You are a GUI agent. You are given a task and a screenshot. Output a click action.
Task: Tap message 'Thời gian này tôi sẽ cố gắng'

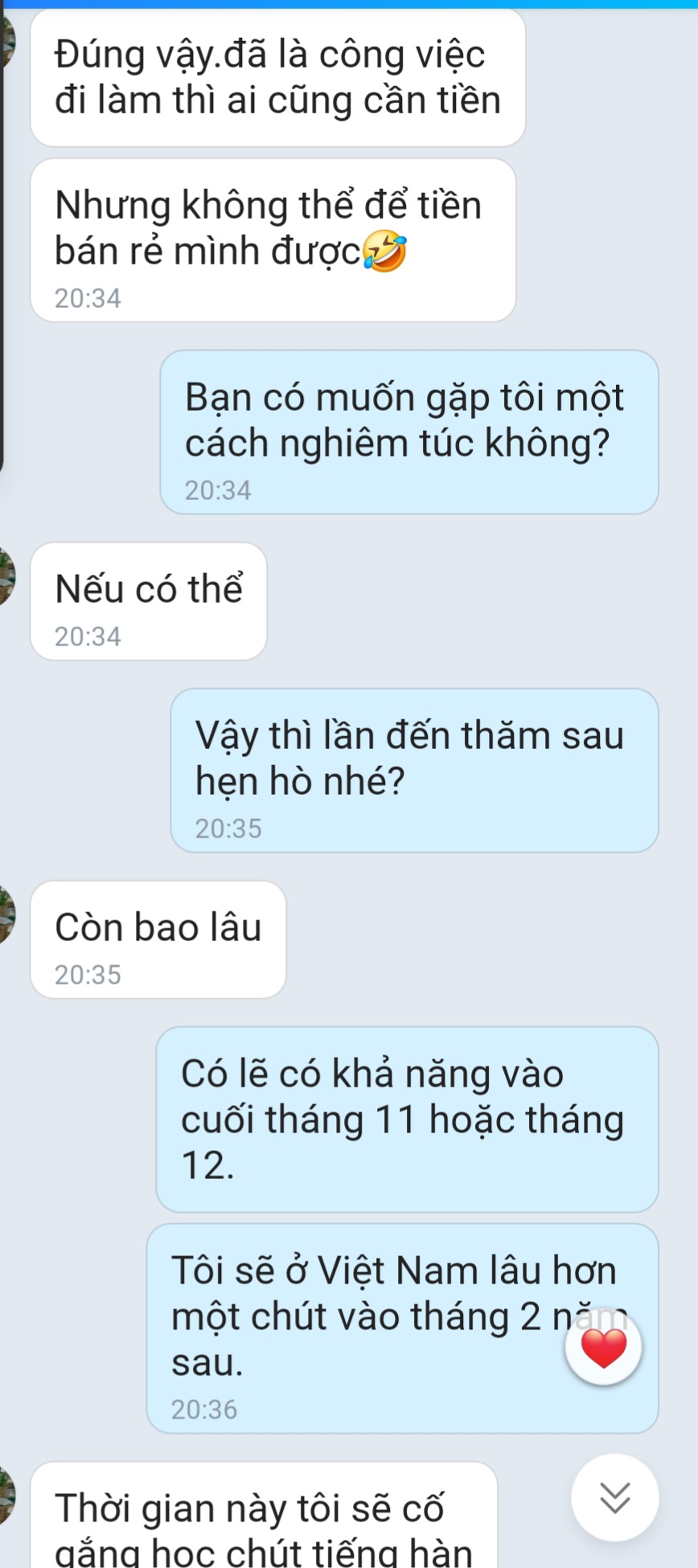point(264,1515)
